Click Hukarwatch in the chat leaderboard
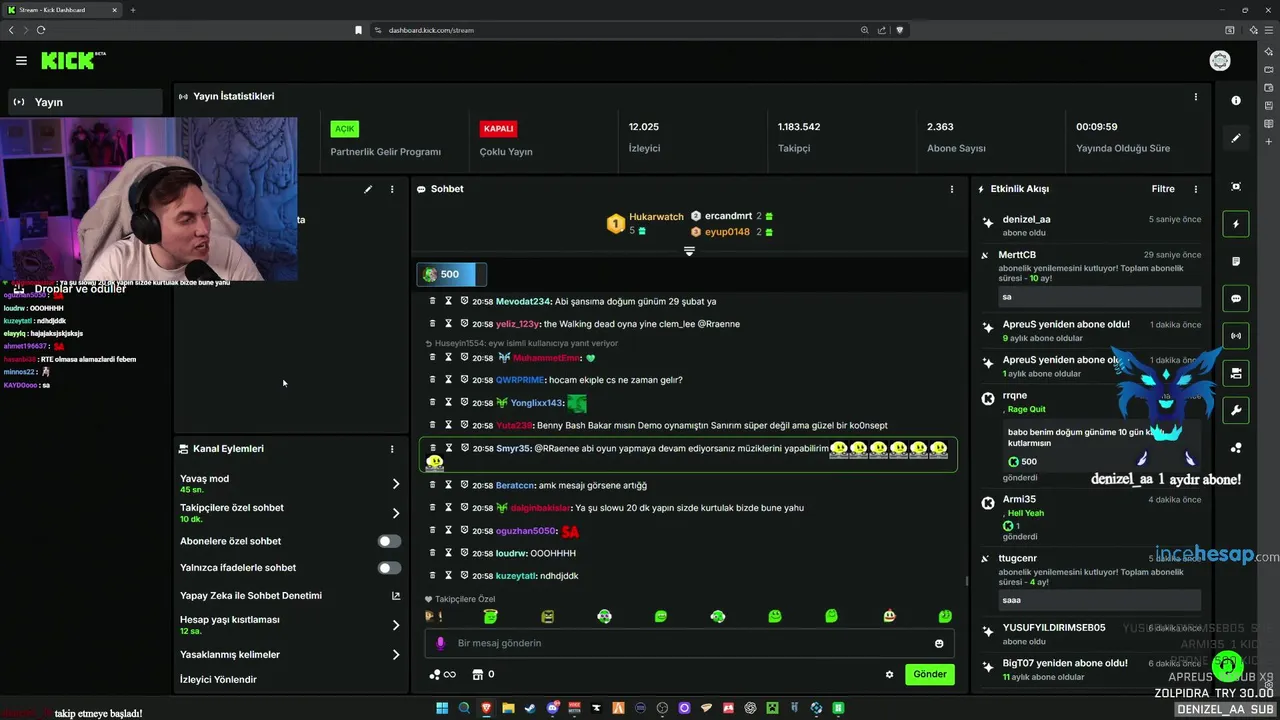This screenshot has height=720, width=1280. [x=656, y=217]
